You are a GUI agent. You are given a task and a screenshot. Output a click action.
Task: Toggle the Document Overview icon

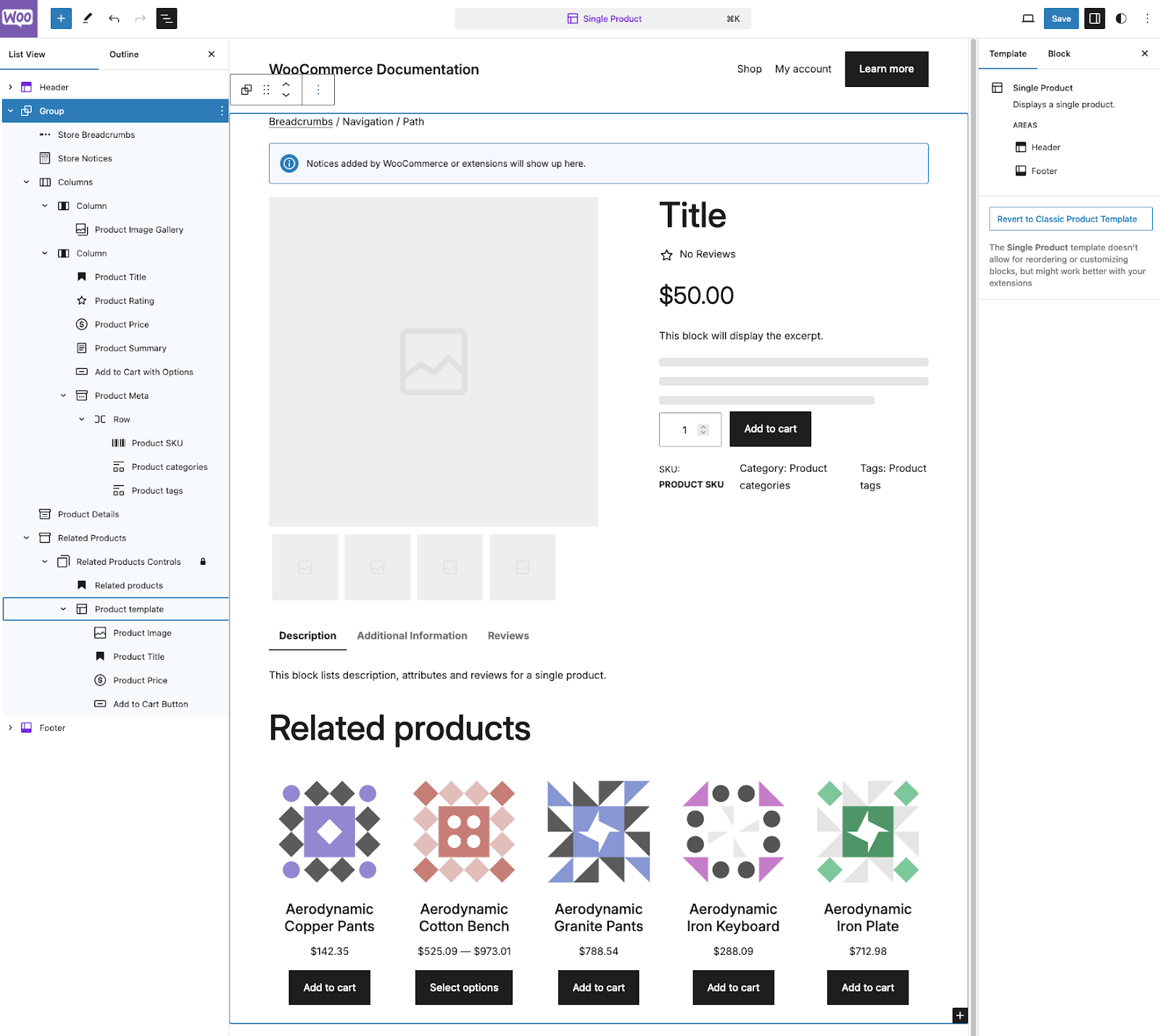[x=166, y=18]
